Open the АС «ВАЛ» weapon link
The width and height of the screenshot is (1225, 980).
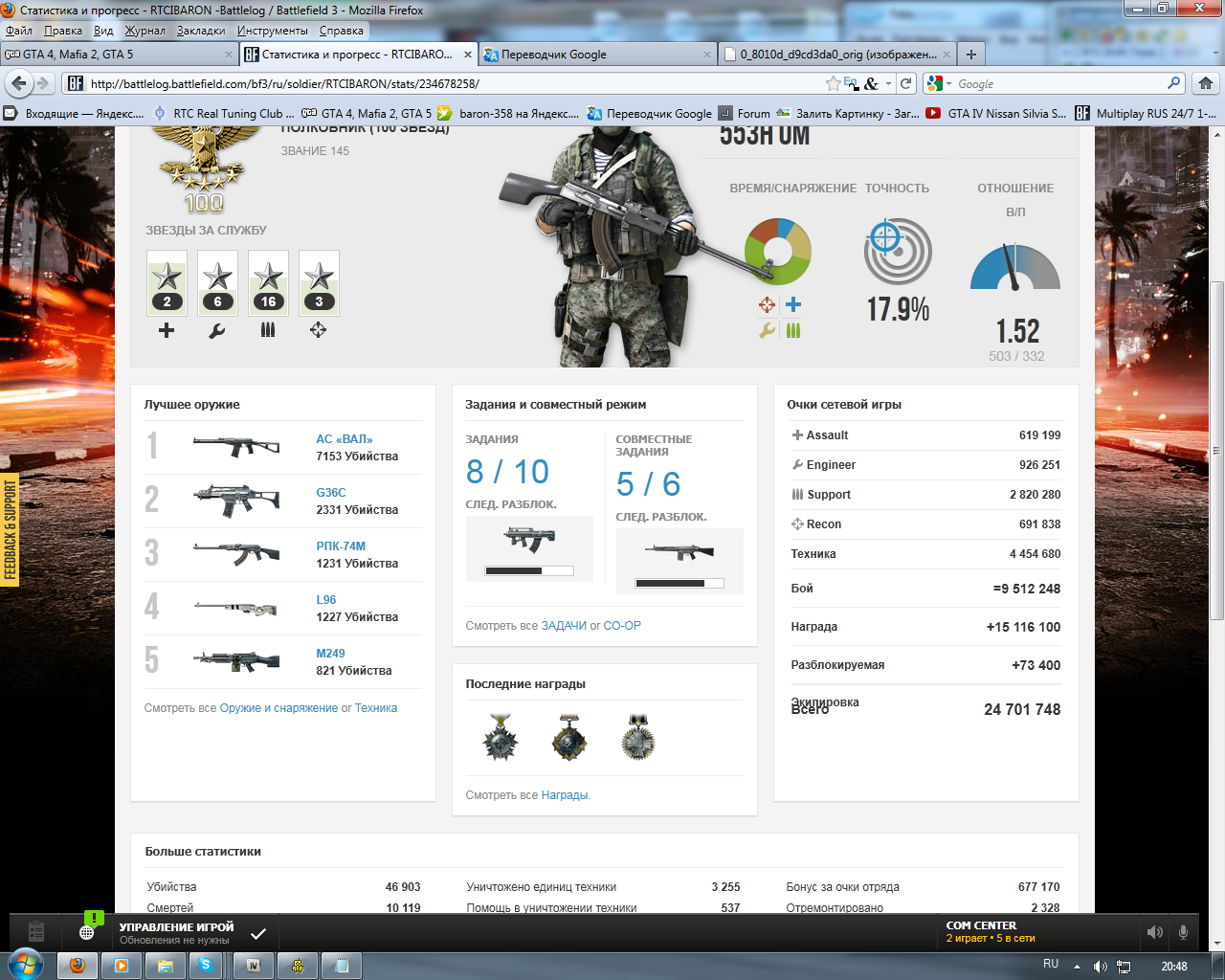pos(345,439)
